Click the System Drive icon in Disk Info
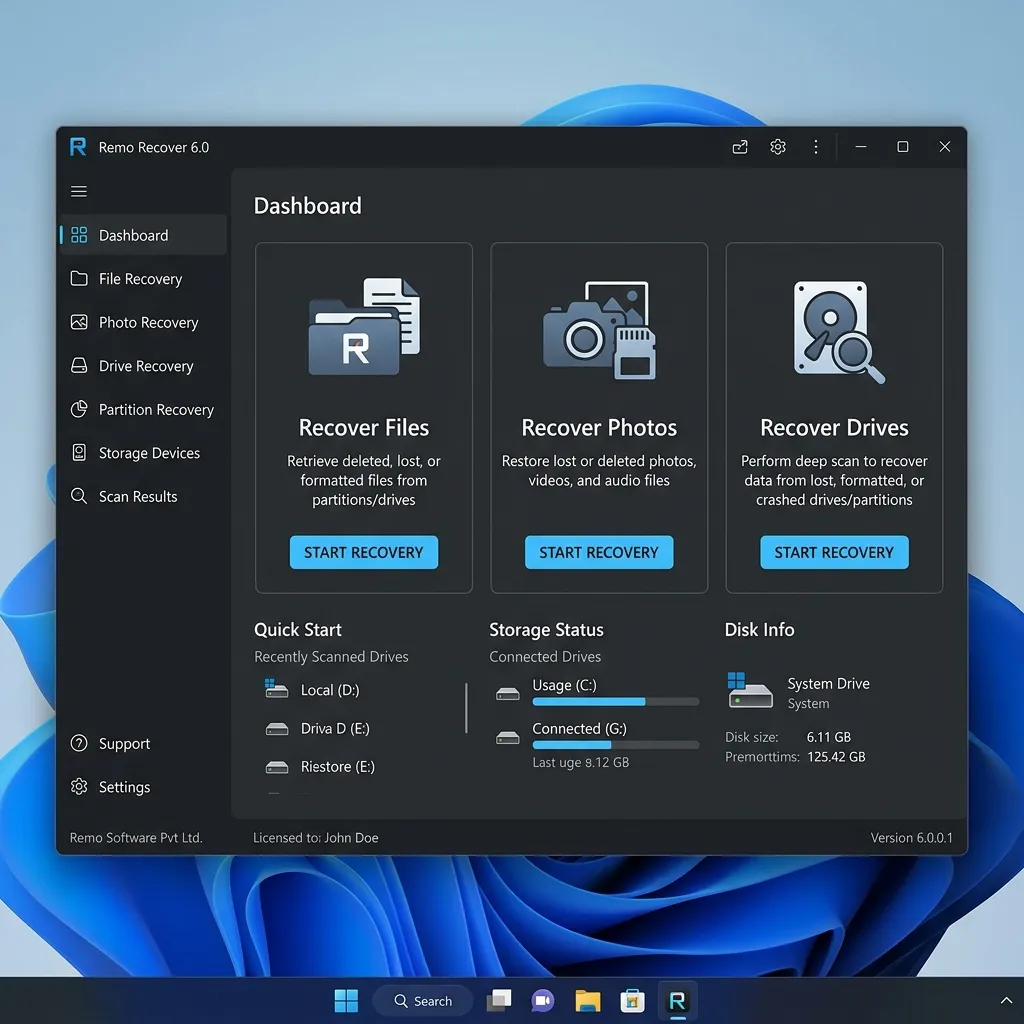 coord(750,690)
